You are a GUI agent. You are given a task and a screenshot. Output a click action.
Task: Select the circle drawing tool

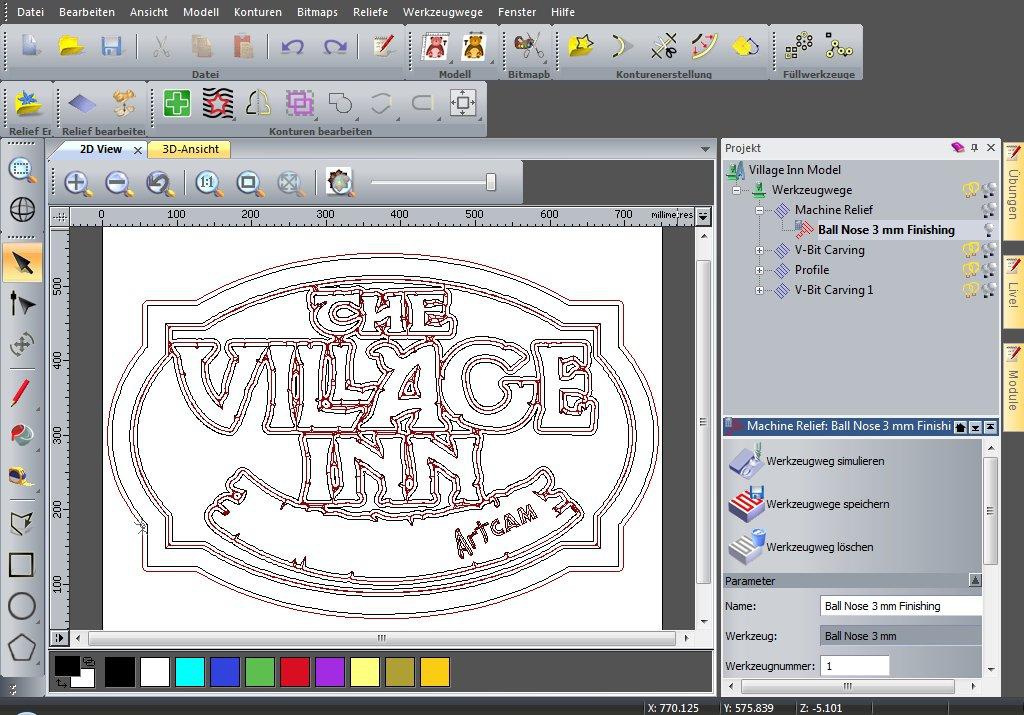coord(21,606)
